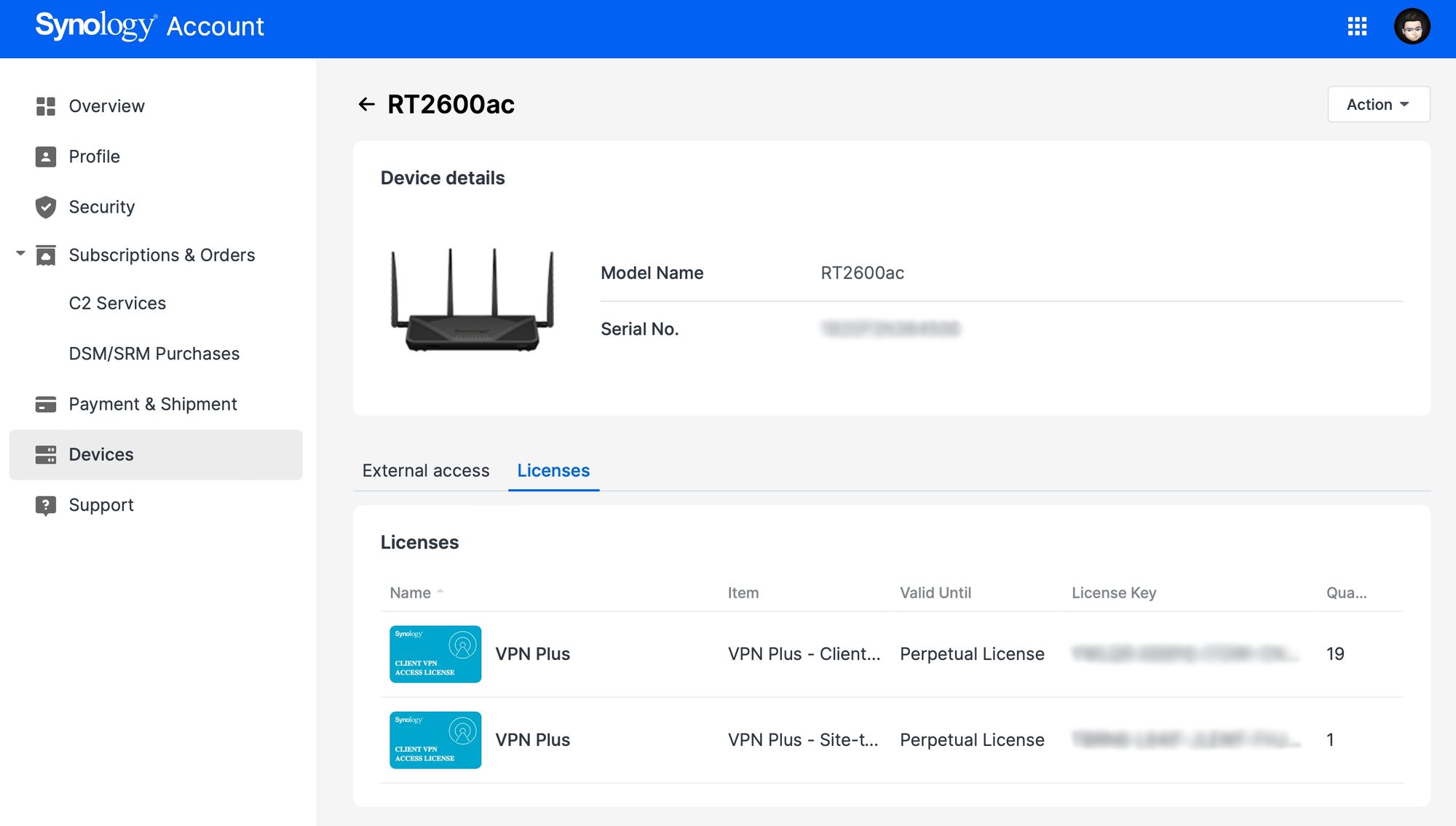
Task: Open C2 Services submenu item
Action: point(117,303)
